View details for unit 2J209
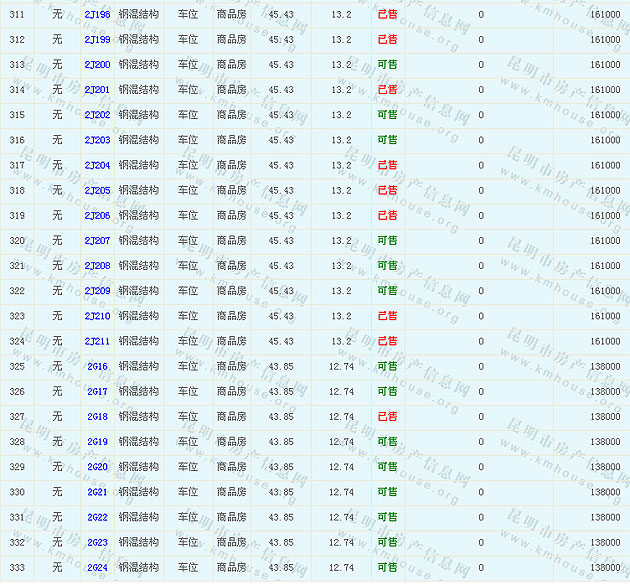This screenshot has width=630, height=585. [97, 290]
